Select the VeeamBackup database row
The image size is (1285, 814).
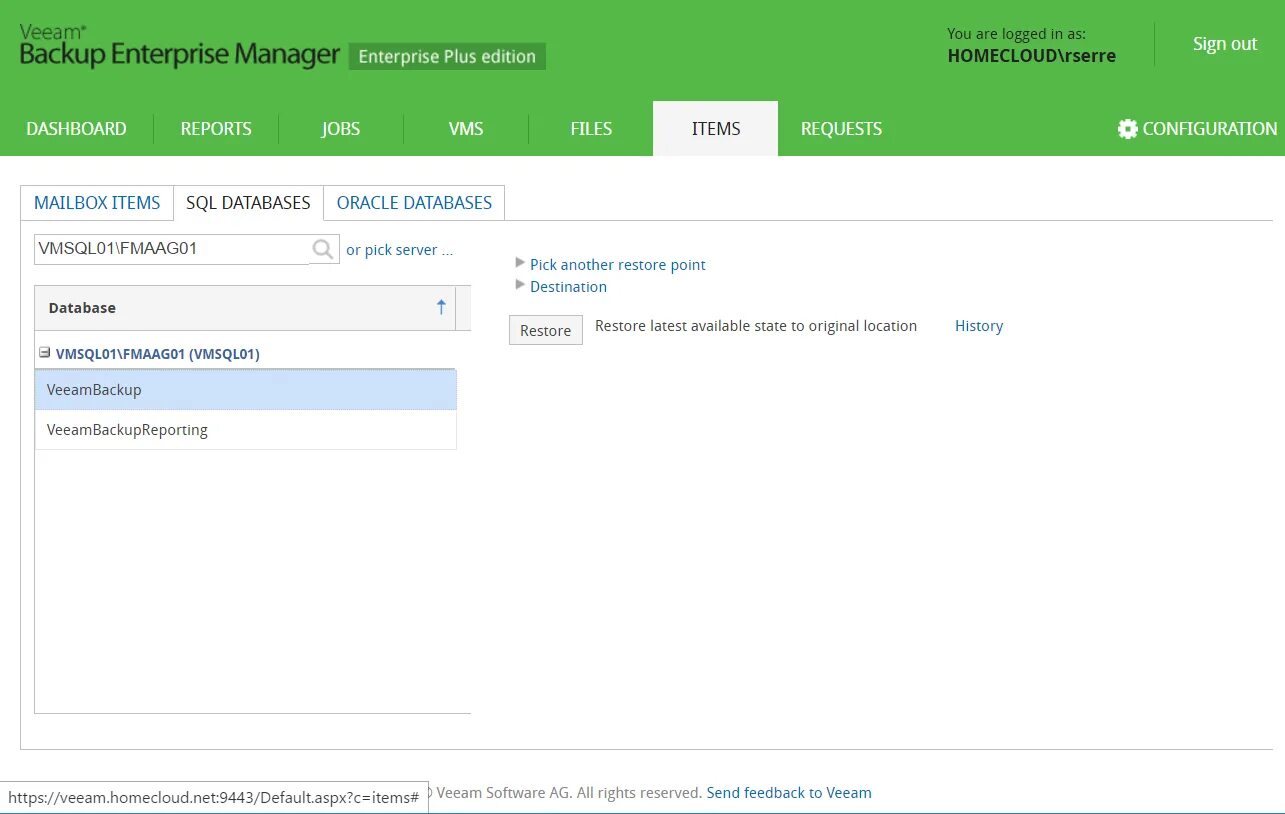246,390
